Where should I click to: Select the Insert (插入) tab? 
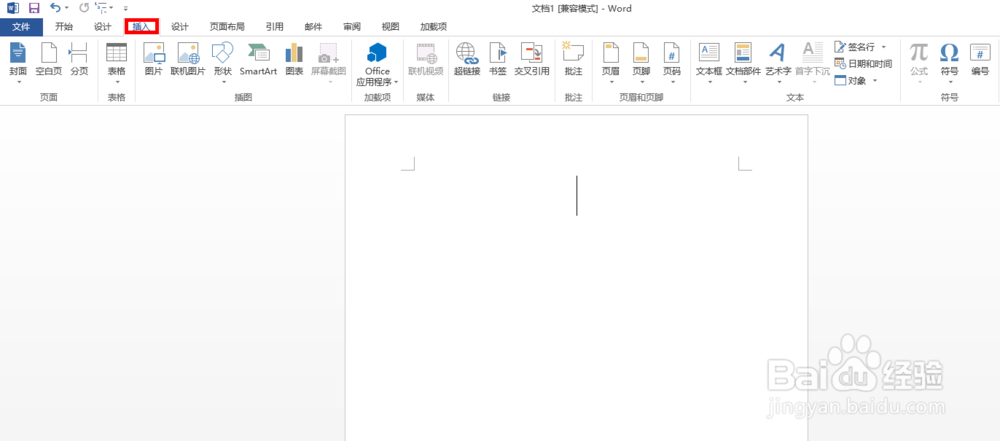(x=141, y=27)
